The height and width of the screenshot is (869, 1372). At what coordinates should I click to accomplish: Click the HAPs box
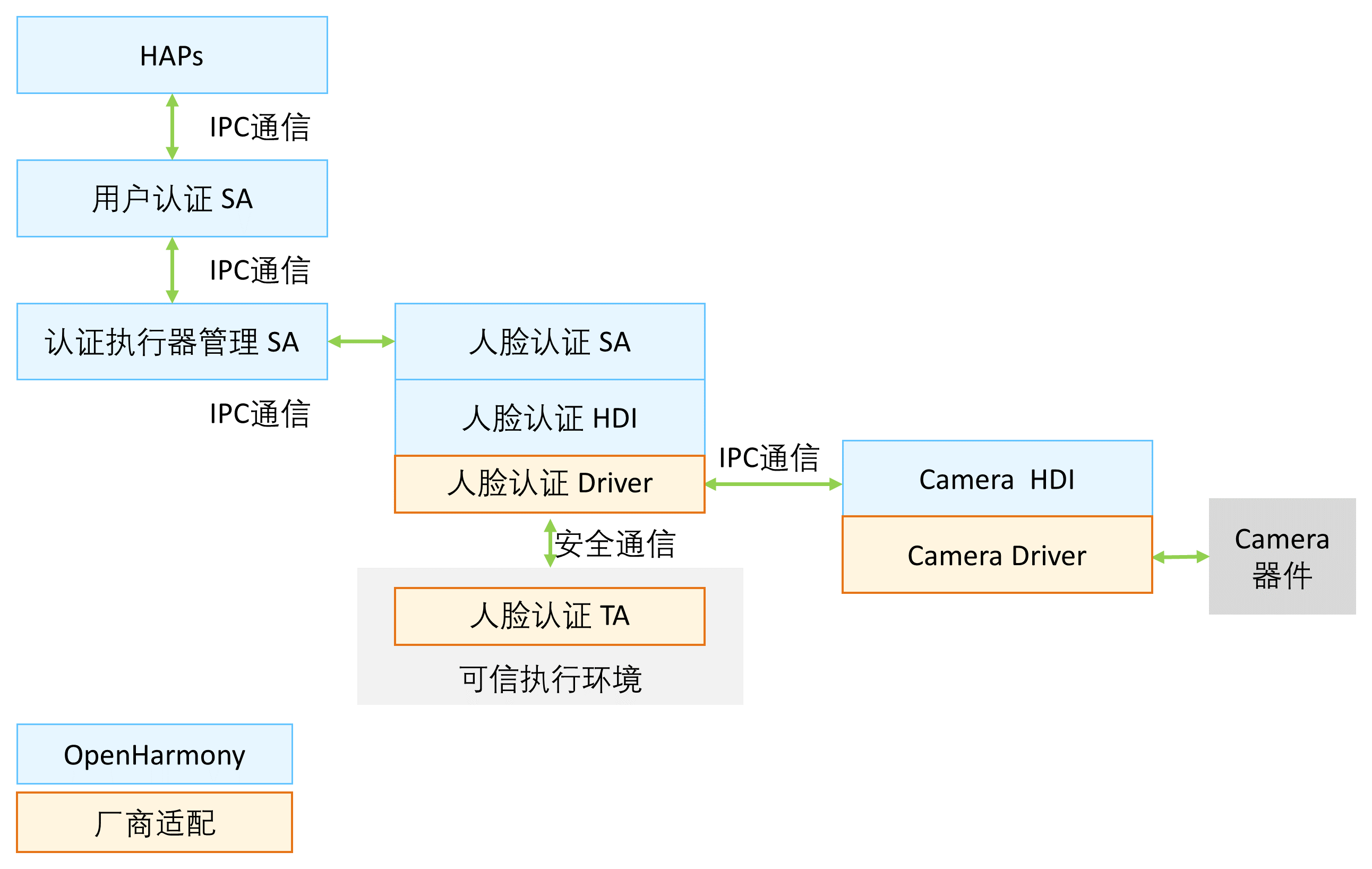click(x=172, y=55)
